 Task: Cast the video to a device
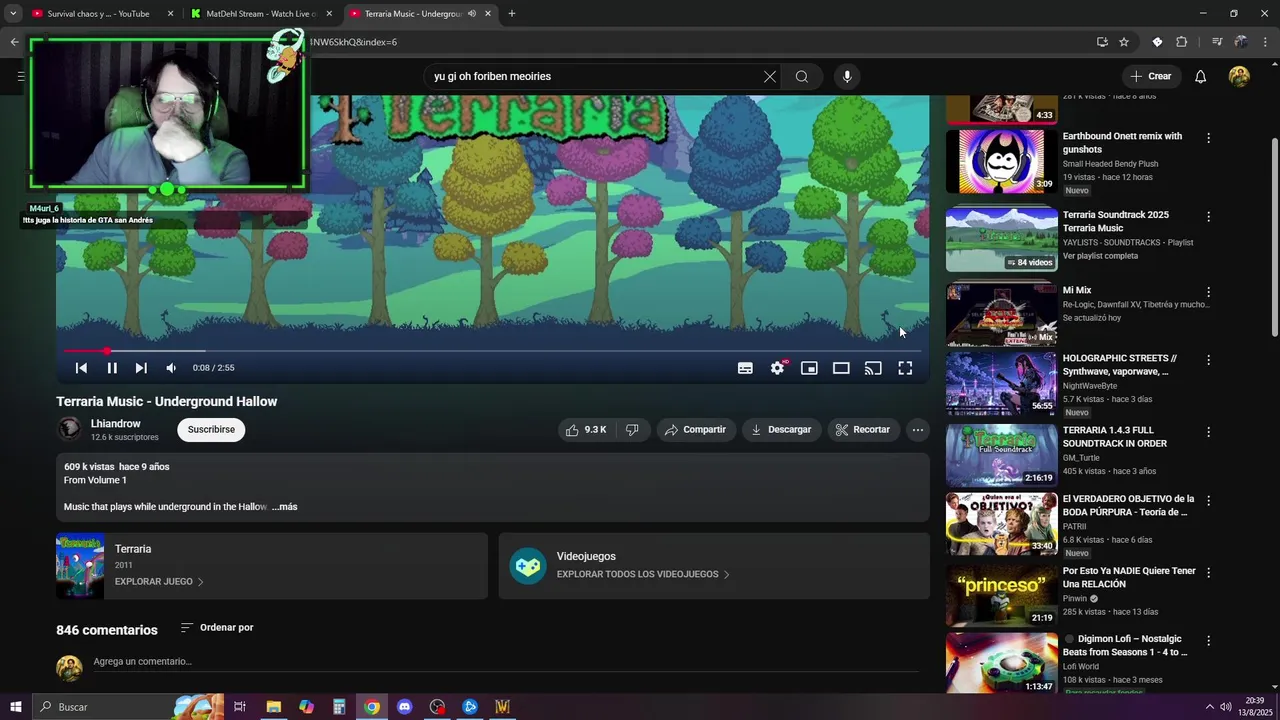(x=873, y=368)
